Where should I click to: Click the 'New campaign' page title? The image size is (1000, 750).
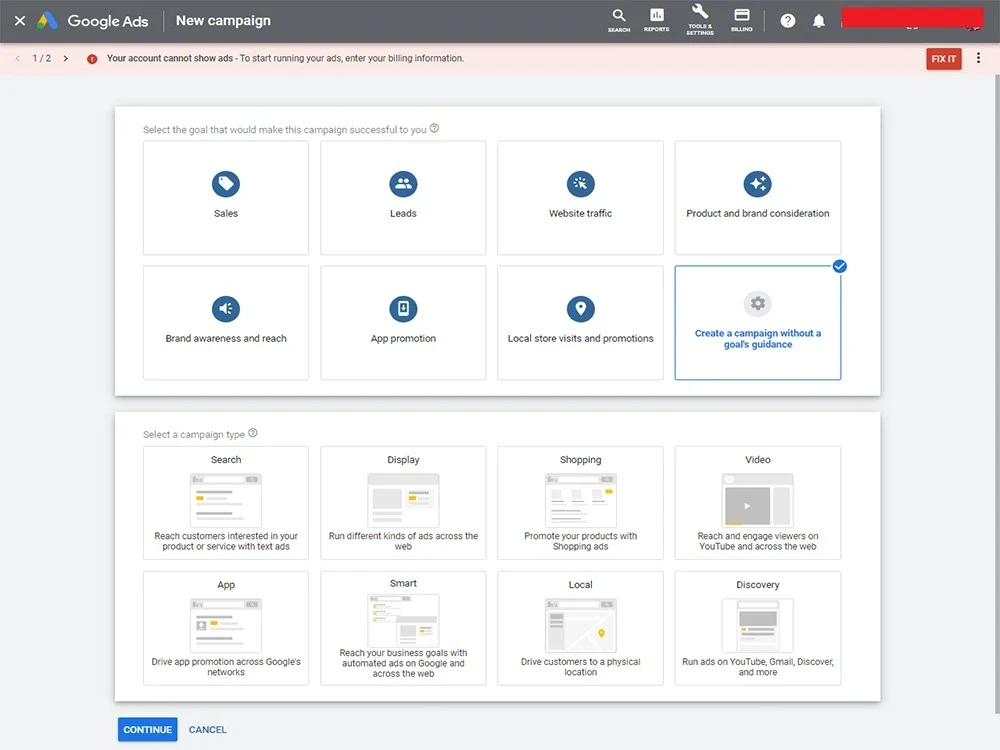(223, 20)
